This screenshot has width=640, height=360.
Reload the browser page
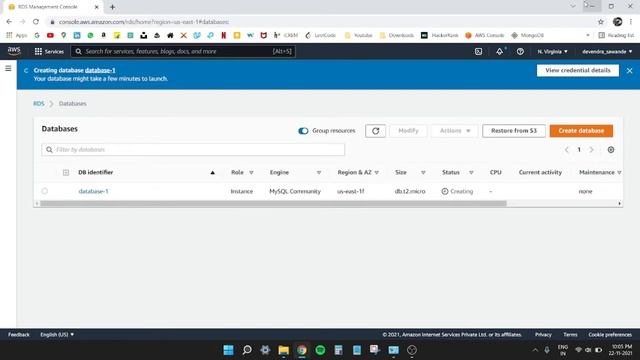(36, 22)
